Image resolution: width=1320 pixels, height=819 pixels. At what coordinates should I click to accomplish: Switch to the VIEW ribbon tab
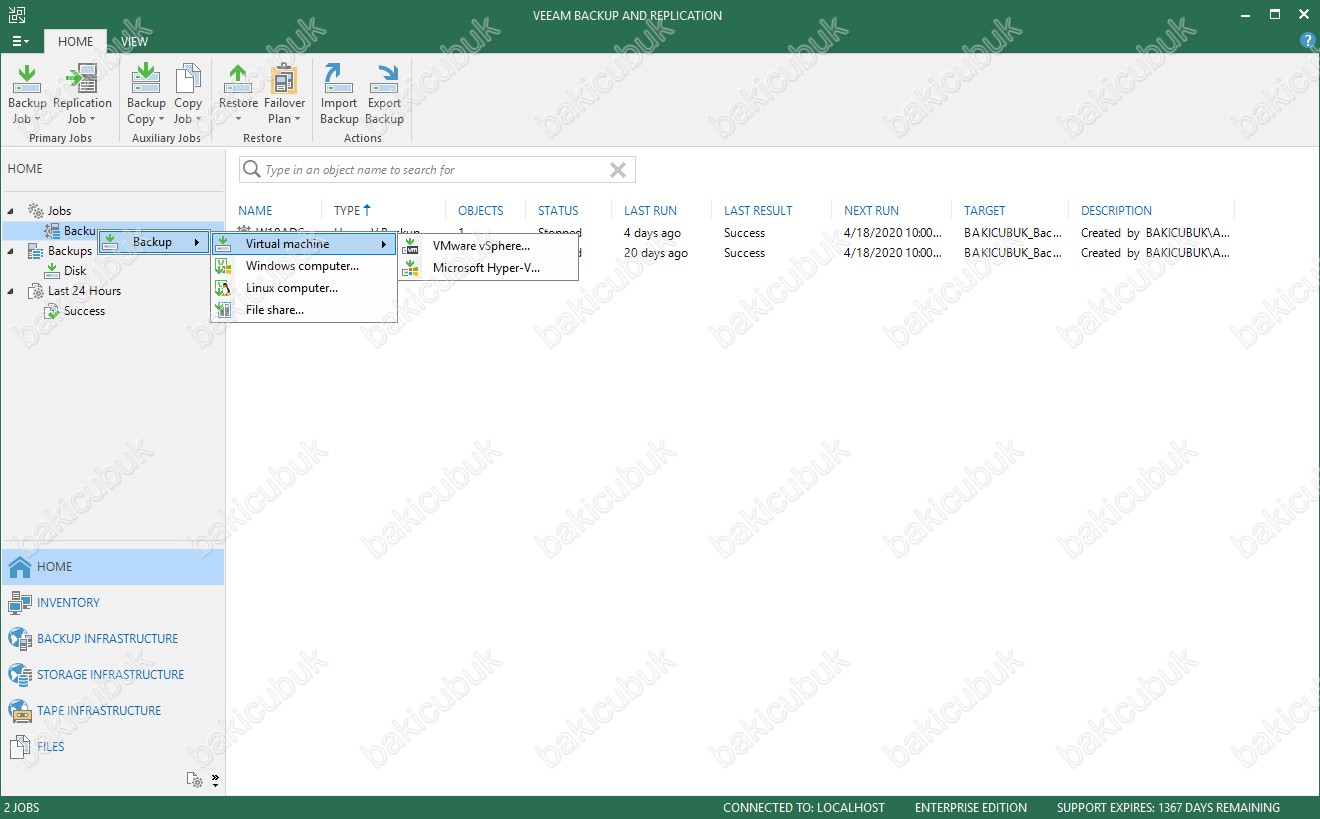135,41
